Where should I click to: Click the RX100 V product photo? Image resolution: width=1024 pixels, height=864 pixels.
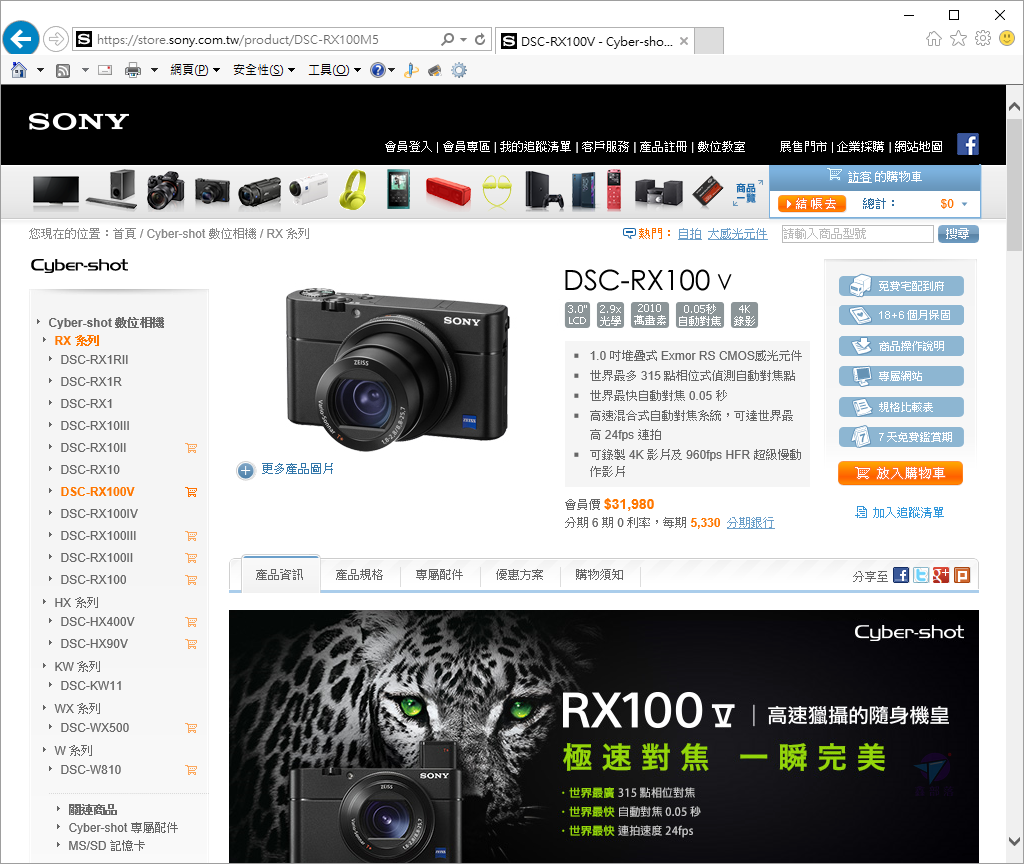tap(396, 369)
